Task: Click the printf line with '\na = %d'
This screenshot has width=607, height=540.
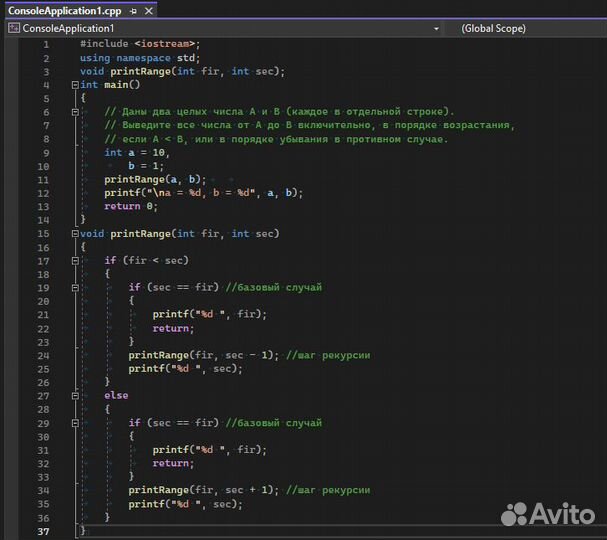Action: 204,193
